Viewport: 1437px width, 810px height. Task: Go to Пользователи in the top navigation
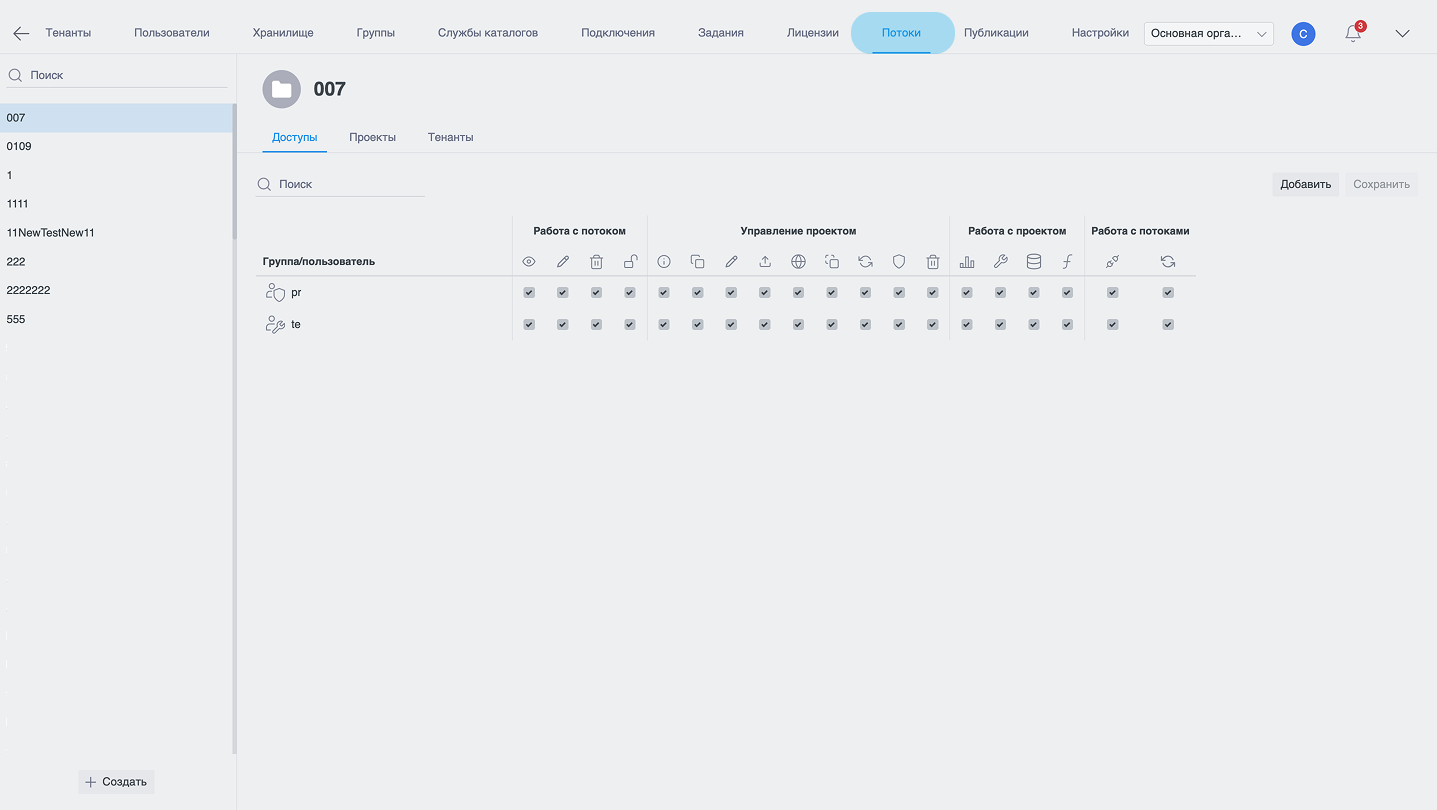[x=172, y=33]
